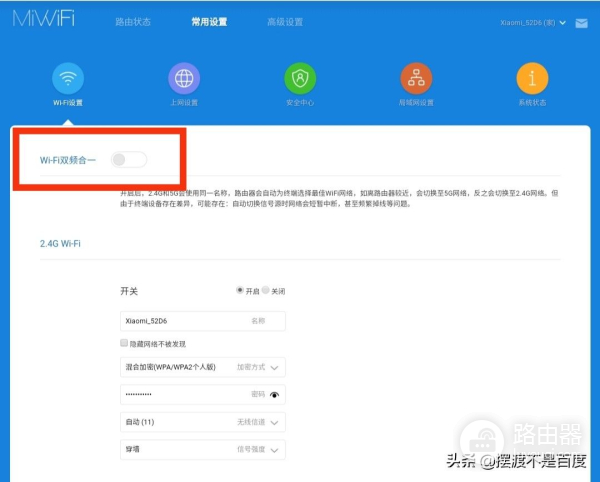The width and height of the screenshot is (600, 482).
Task: Click the MiWiFi logo
Action: coord(44,21)
